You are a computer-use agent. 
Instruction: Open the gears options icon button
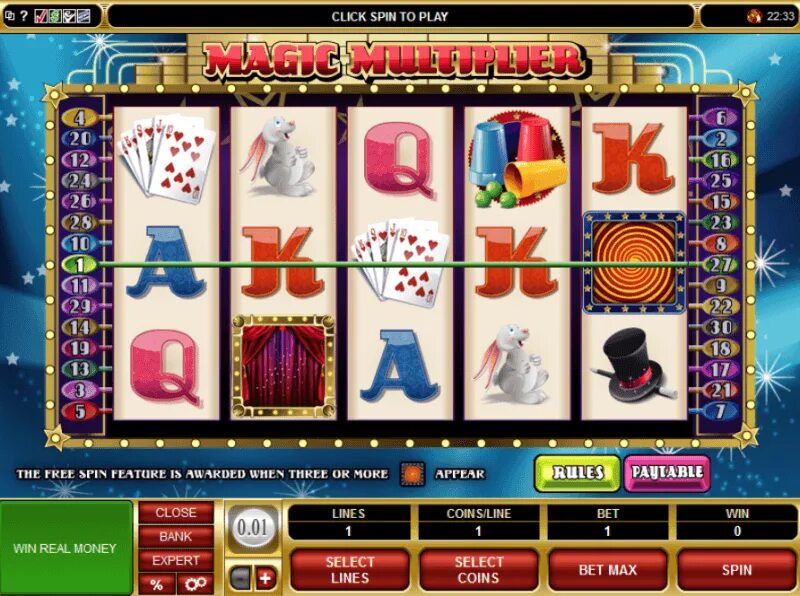[195, 584]
